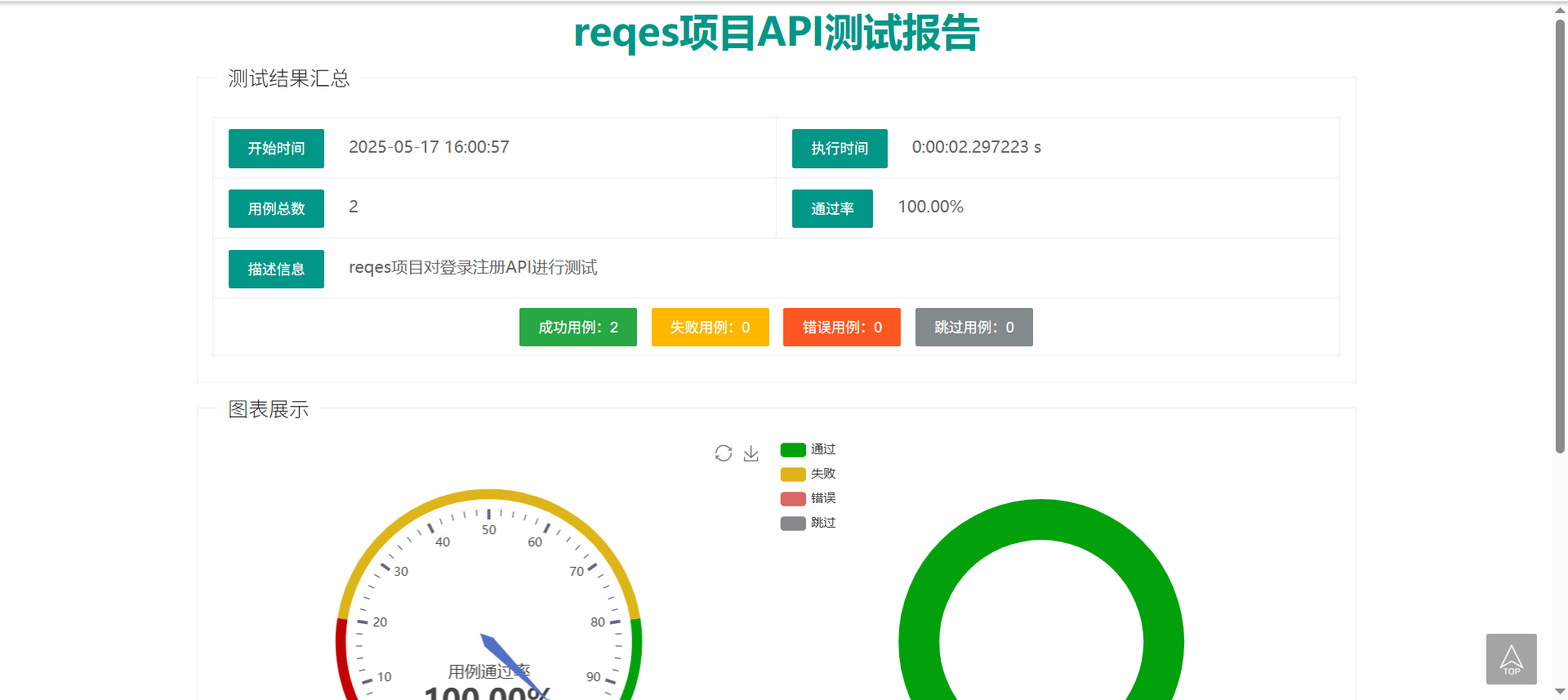Click the yellow 失败 legend color swatch
1568x700 pixels.
pyautogui.click(x=793, y=475)
